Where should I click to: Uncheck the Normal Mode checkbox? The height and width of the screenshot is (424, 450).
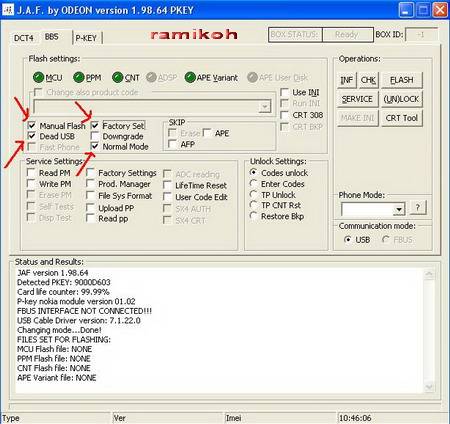95,146
